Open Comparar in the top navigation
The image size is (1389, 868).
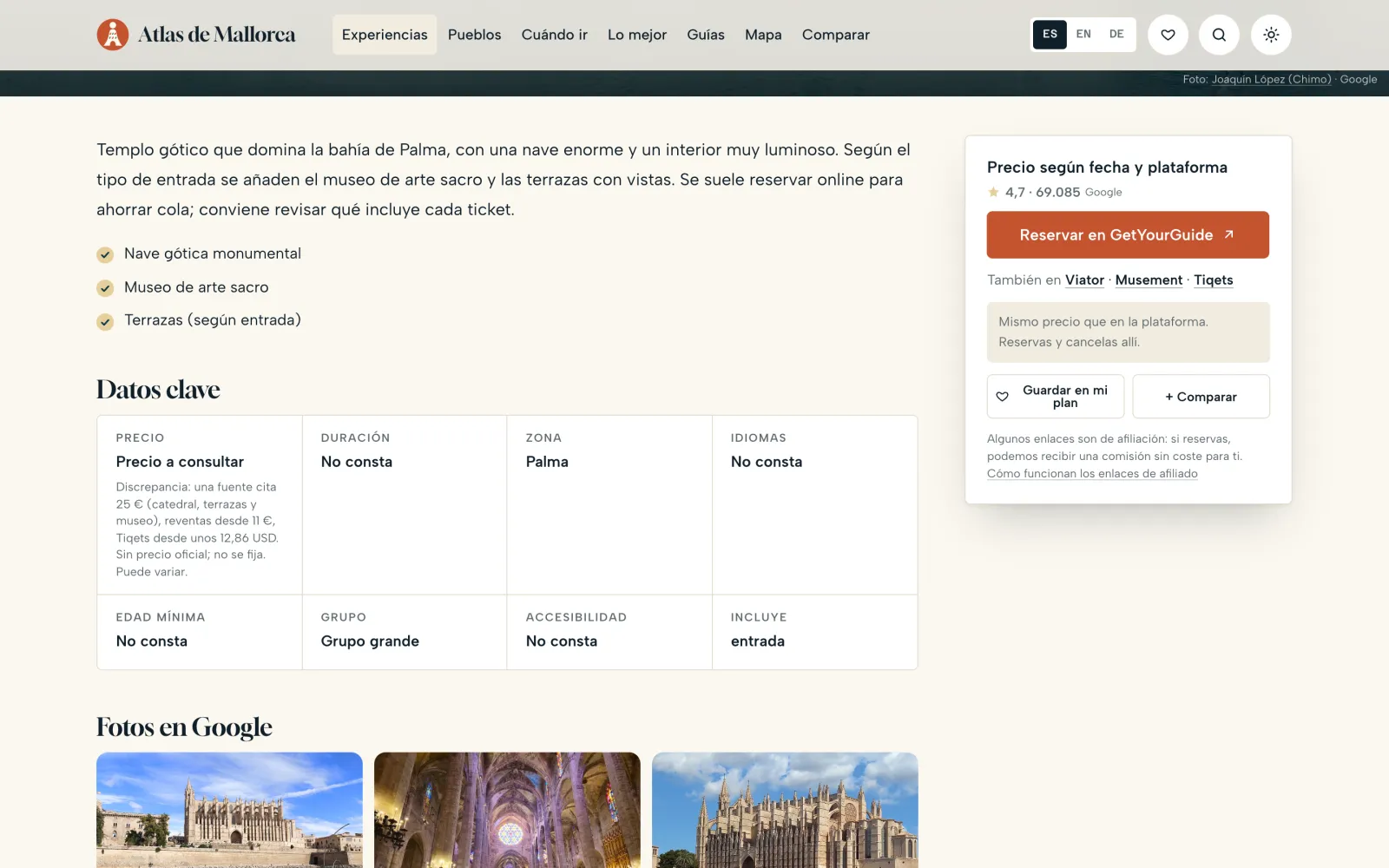click(x=836, y=35)
